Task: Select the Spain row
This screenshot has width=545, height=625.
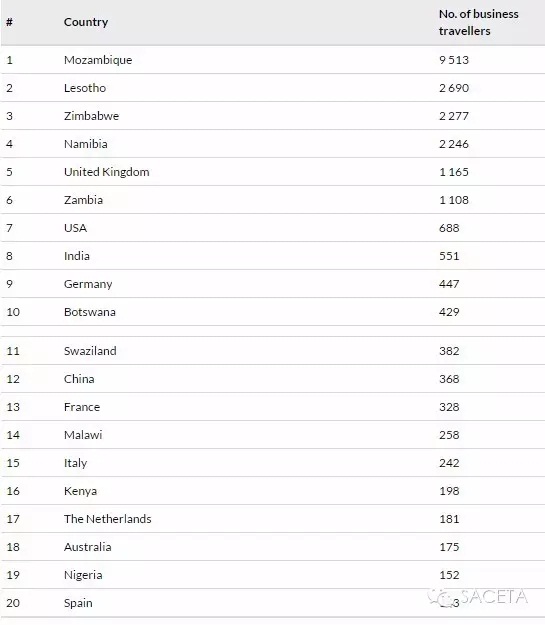Action: (273, 603)
